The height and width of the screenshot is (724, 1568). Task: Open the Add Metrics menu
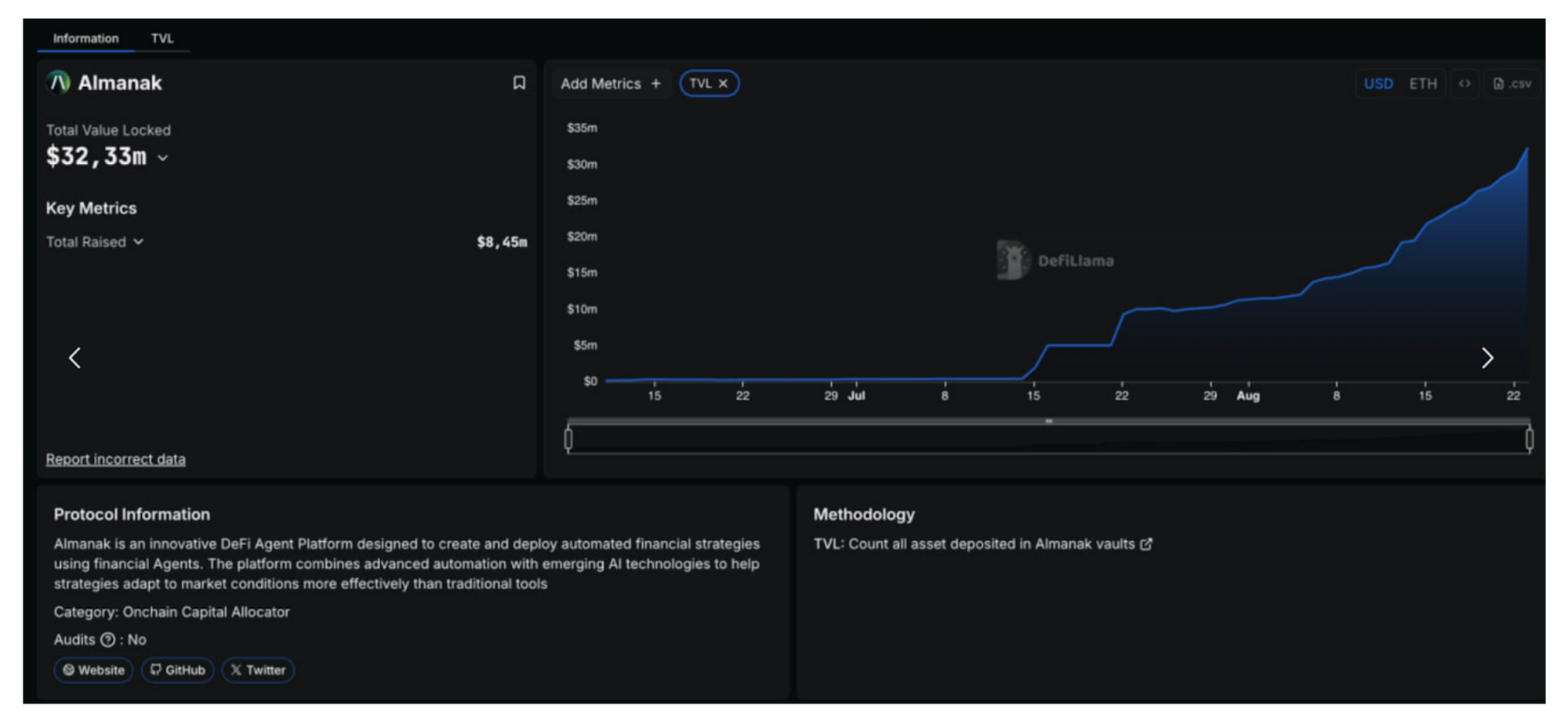[610, 84]
